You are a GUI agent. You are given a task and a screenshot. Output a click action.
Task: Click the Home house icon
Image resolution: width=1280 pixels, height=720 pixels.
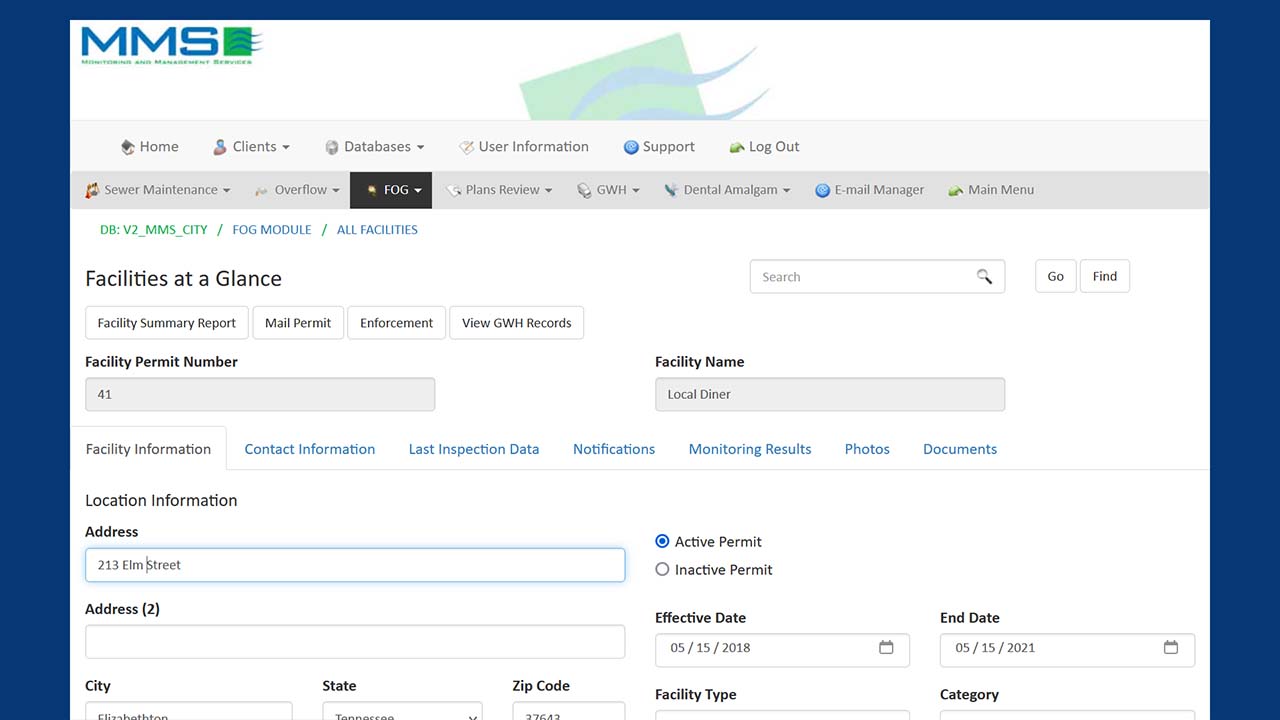128,147
